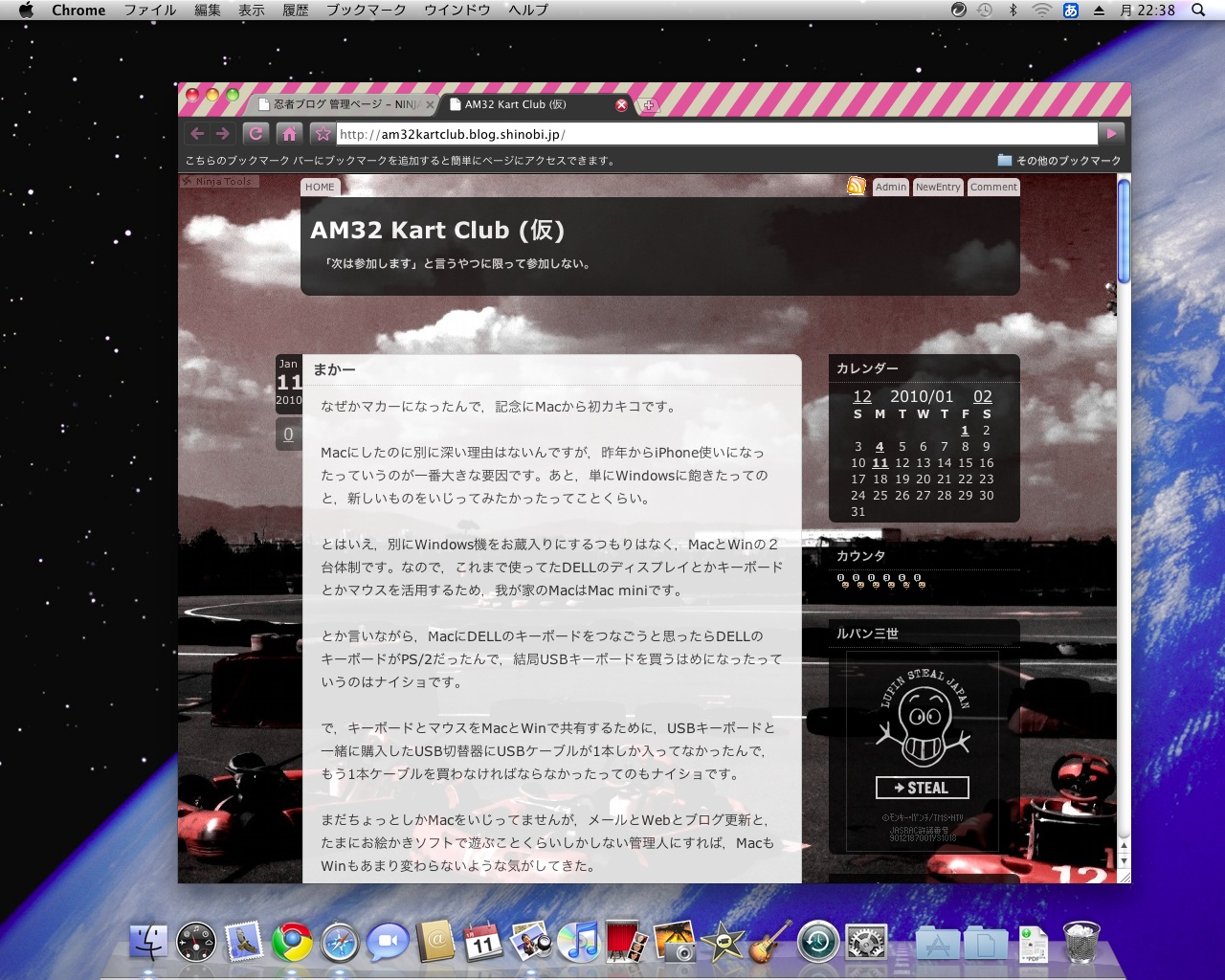Launch Safari from the Dock
1225x980 pixels.
pyautogui.click(x=340, y=943)
